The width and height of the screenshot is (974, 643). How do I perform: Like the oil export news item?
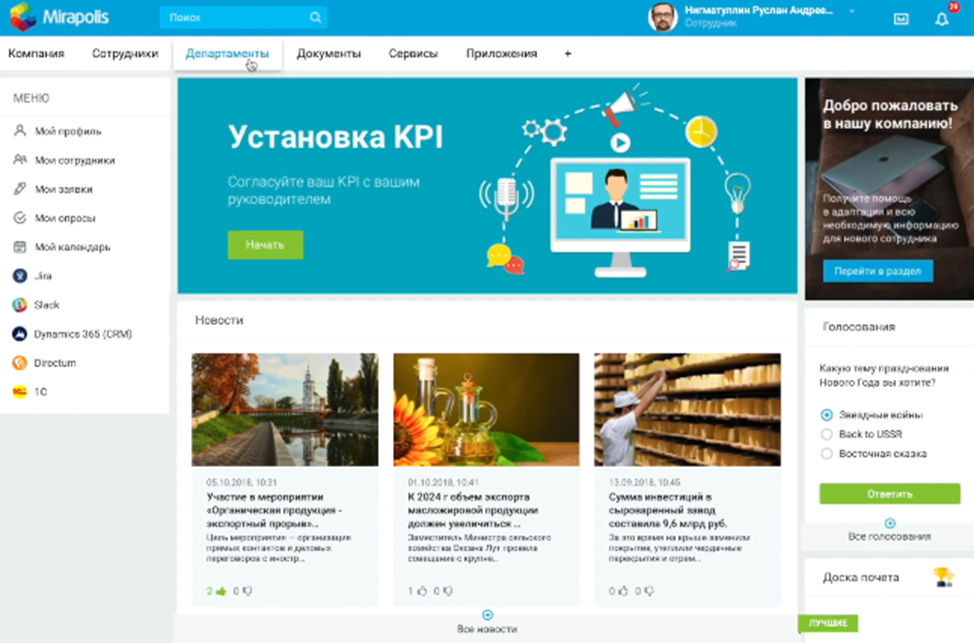coord(422,591)
